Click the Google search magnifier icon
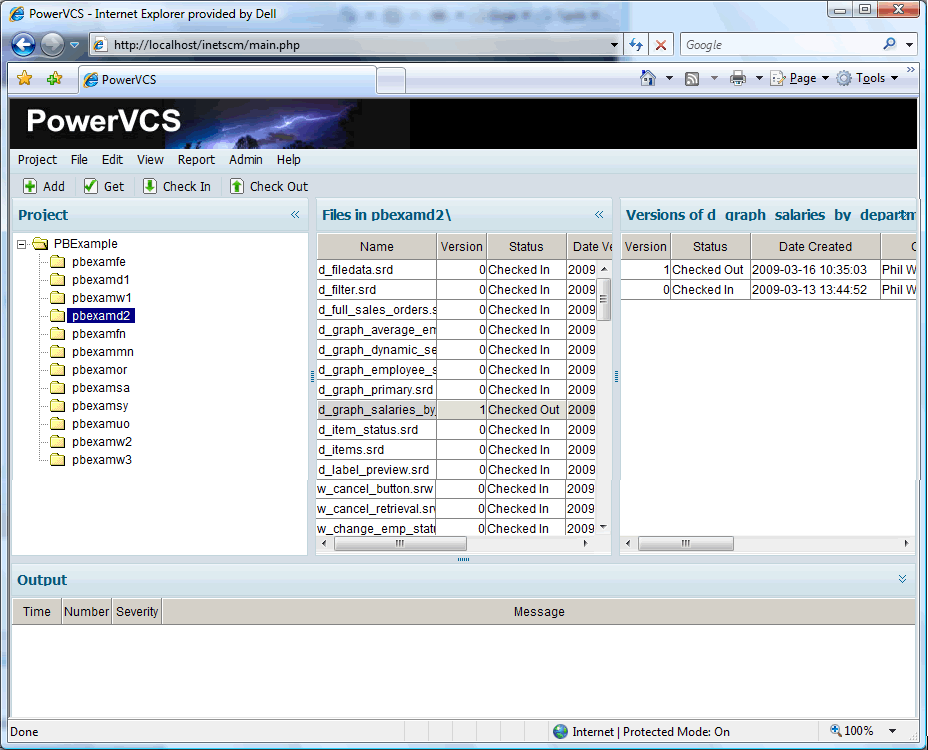The width and height of the screenshot is (928, 750). pyautogui.click(x=889, y=44)
